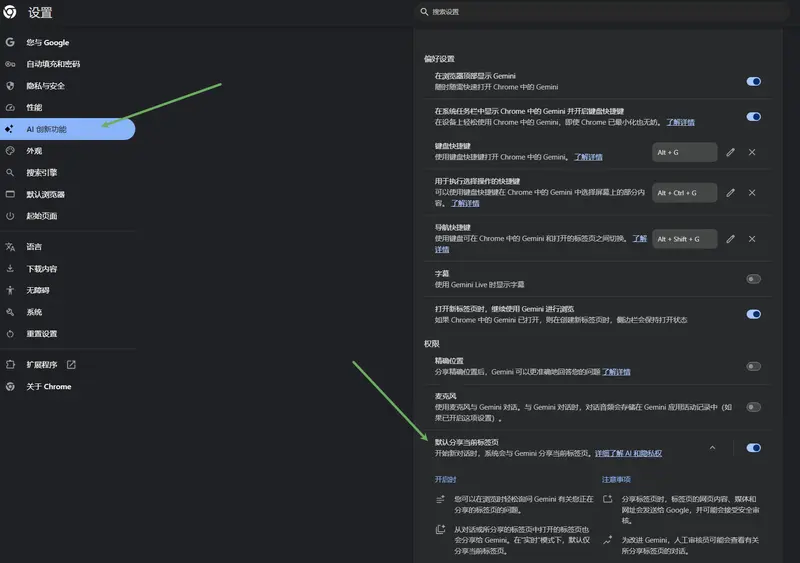This screenshot has width=800, height=563.
Task: Click the accessibility icon for 无障碍
Action: (10, 290)
